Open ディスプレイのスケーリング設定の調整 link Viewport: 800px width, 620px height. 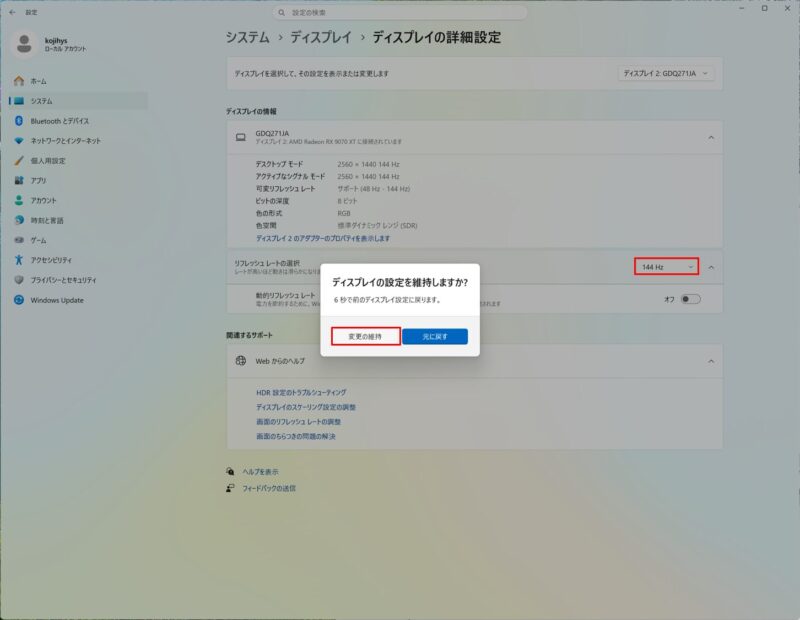(306, 407)
